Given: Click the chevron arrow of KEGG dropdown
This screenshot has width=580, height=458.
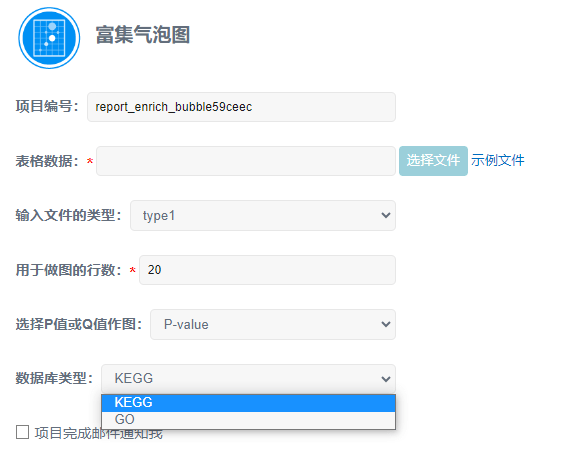Looking at the screenshot, I should (x=386, y=379).
